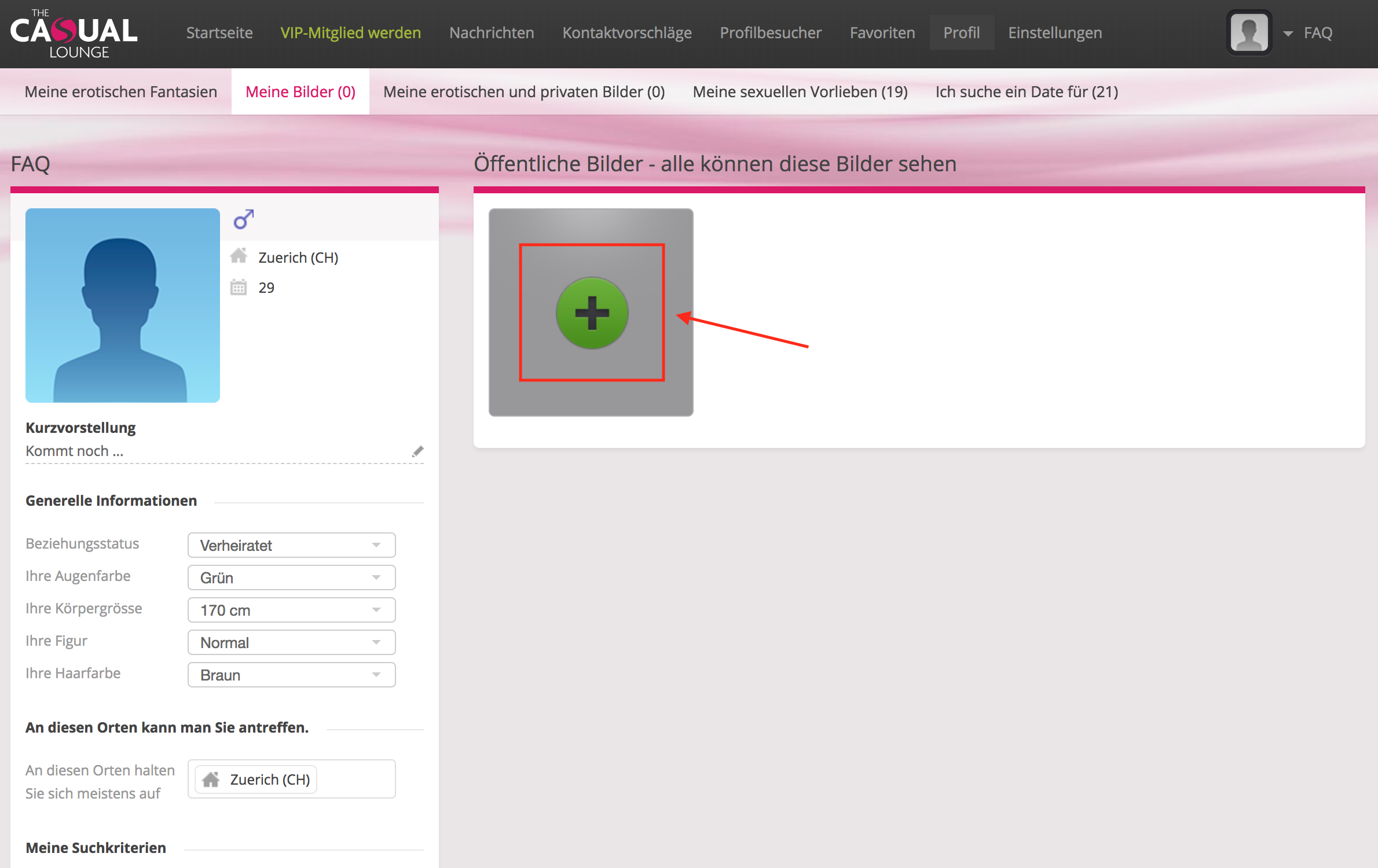The image size is (1378, 868).
Task: Click the blue silhouette profile picture
Action: (x=123, y=306)
